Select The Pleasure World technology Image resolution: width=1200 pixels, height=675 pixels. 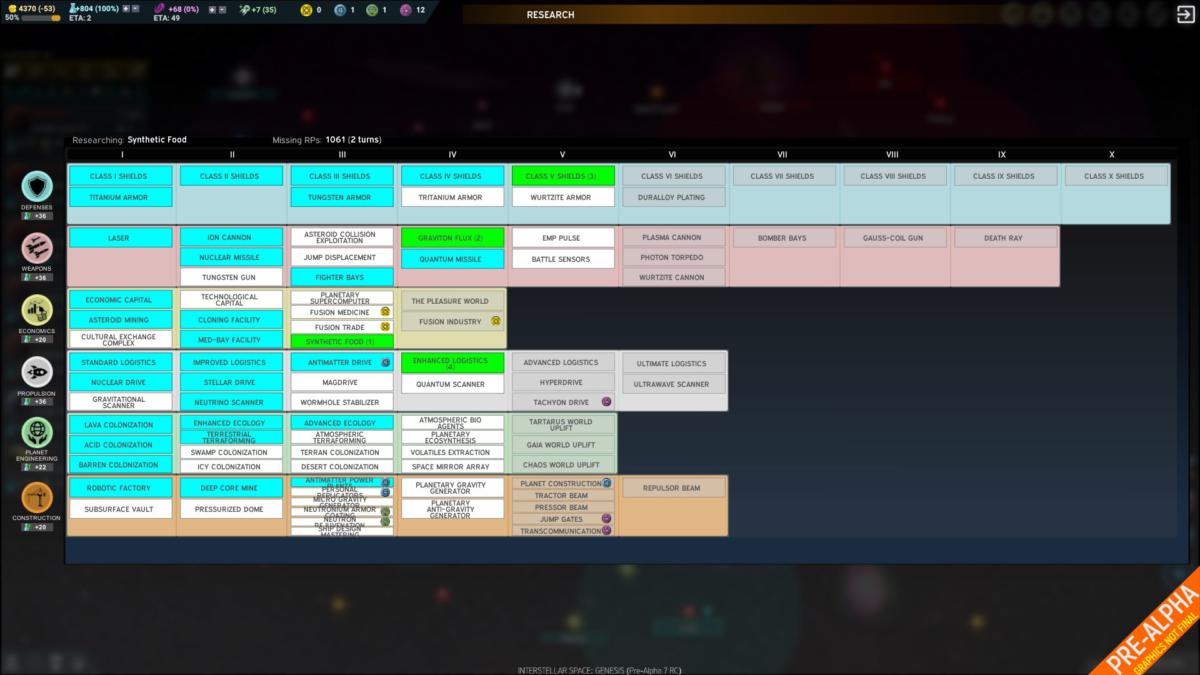tap(453, 301)
